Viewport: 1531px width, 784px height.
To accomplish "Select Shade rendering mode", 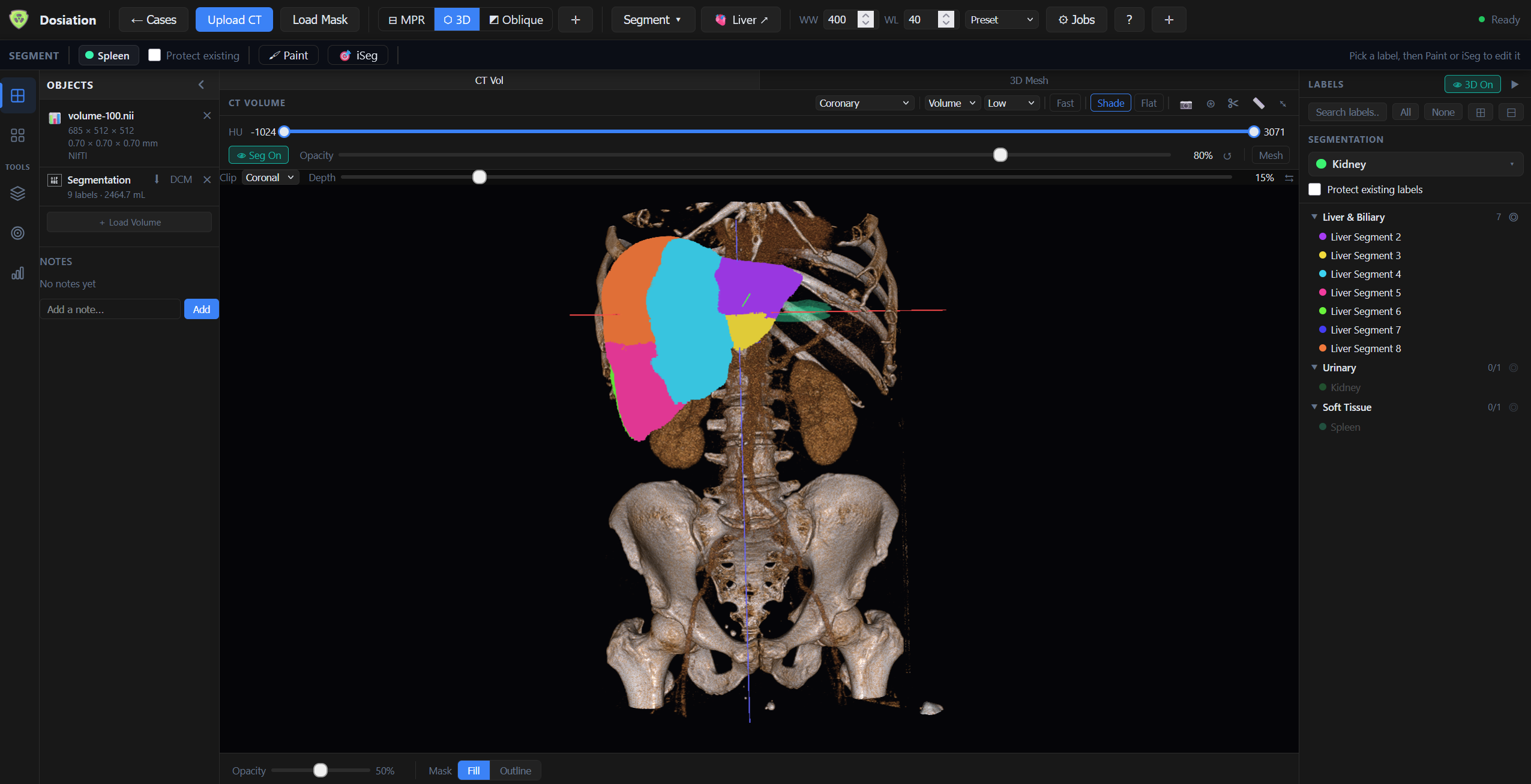I will pos(1110,103).
